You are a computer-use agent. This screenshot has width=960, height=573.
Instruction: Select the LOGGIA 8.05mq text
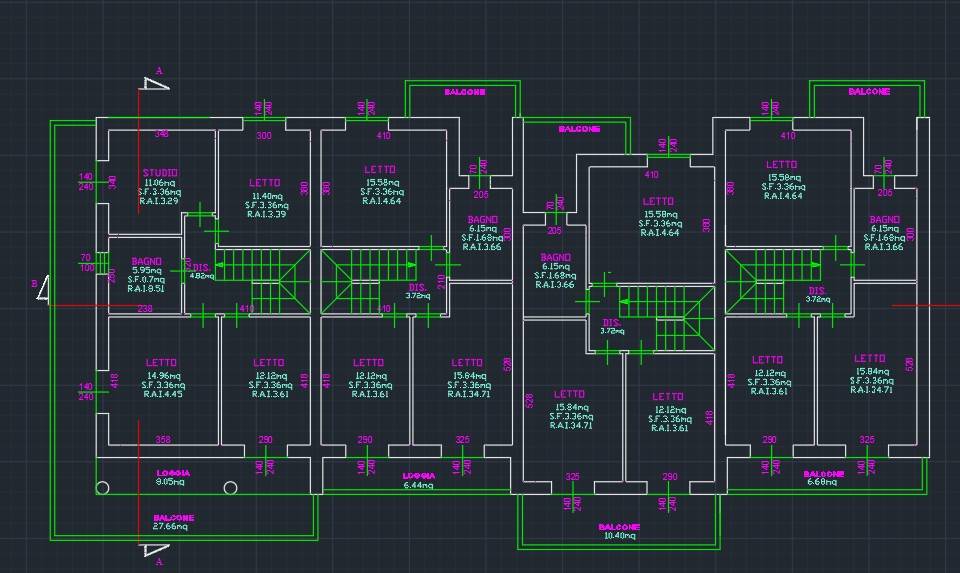[173, 477]
